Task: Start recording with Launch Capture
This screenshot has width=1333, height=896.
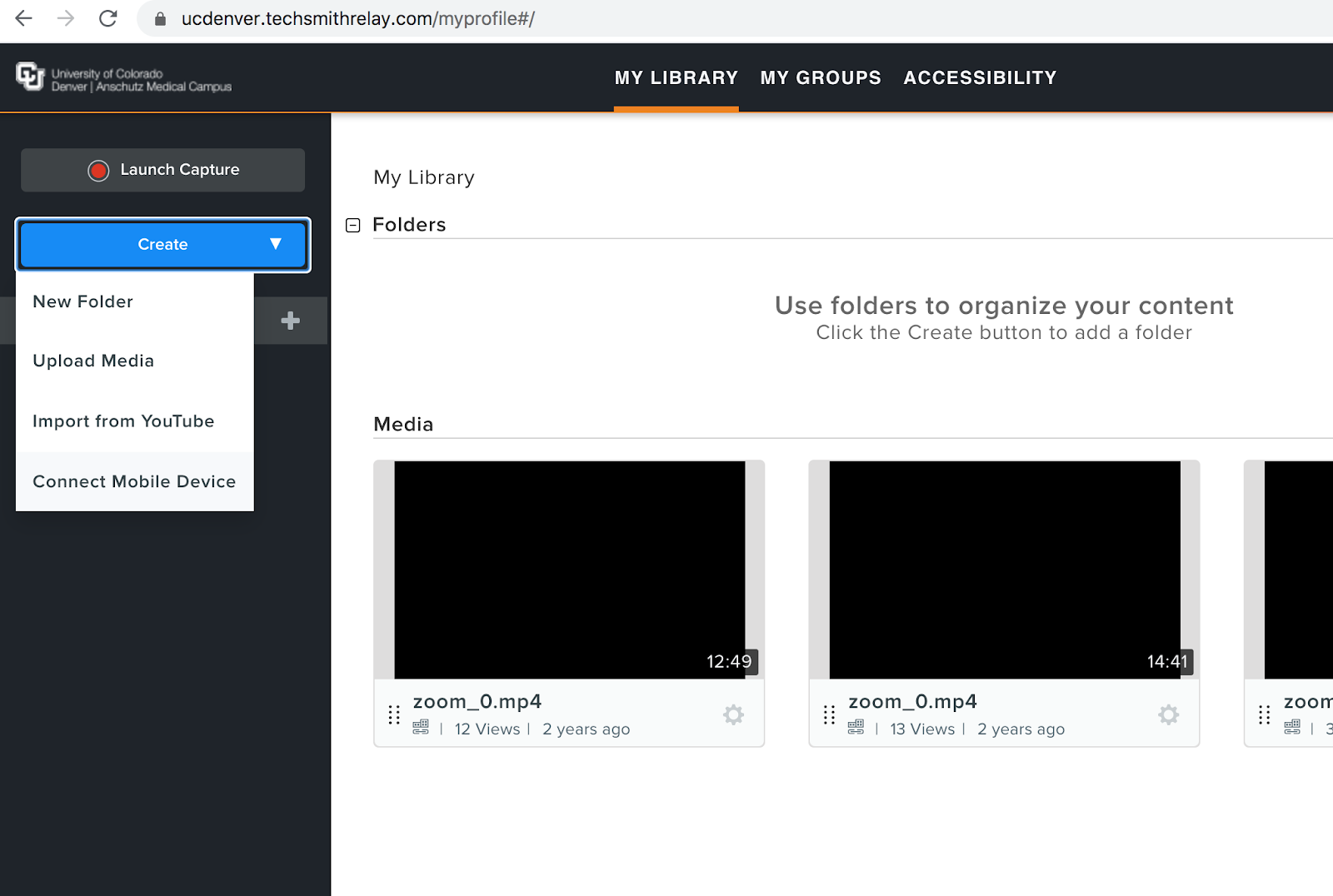Action: tap(163, 170)
